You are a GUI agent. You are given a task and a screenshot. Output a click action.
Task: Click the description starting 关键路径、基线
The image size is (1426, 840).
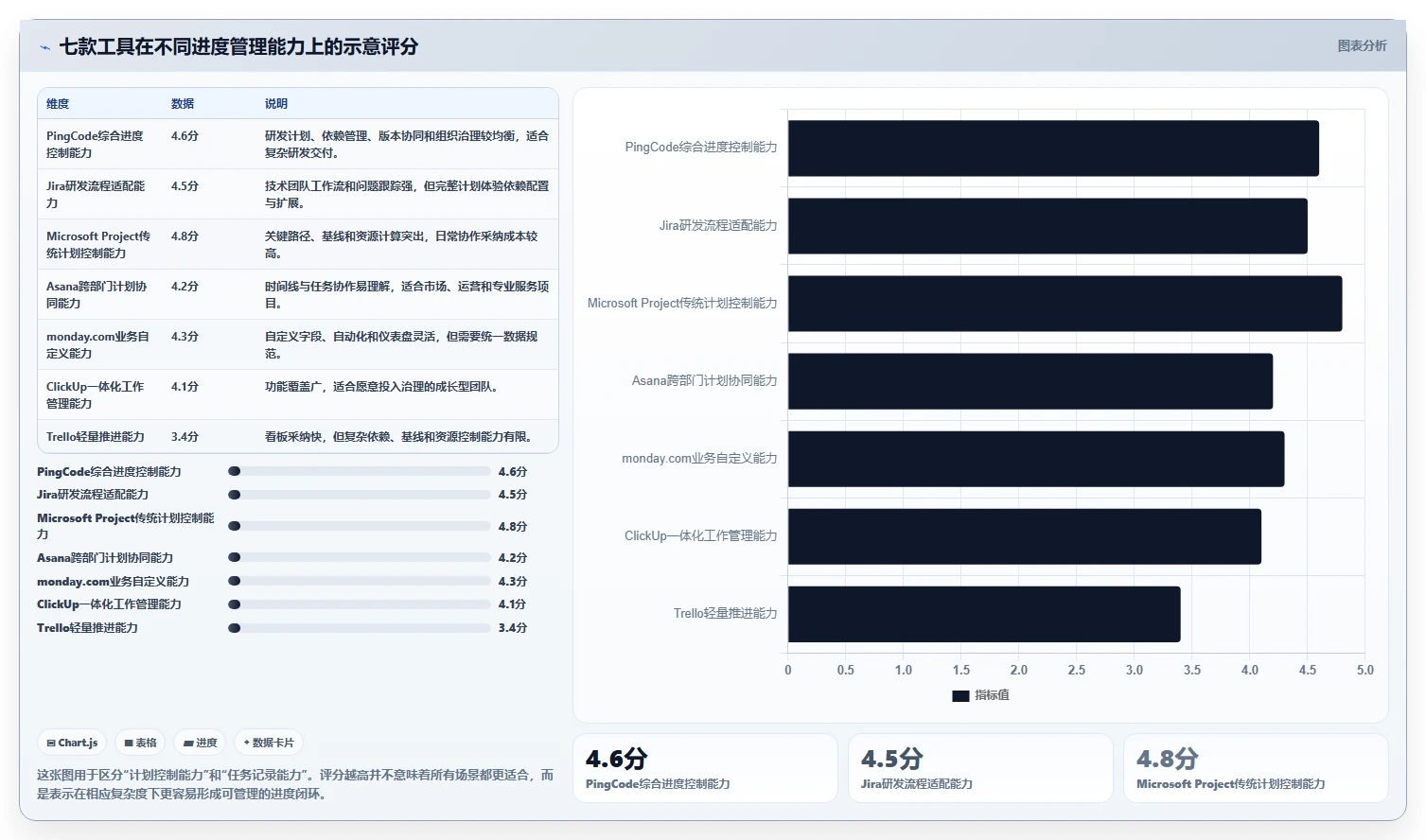click(402, 244)
